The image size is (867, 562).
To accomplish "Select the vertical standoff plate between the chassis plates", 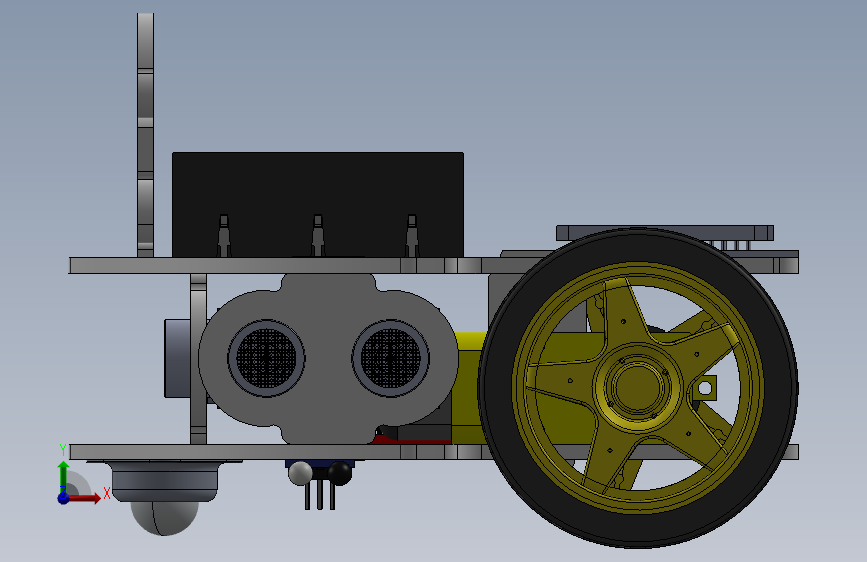I will 199,358.
